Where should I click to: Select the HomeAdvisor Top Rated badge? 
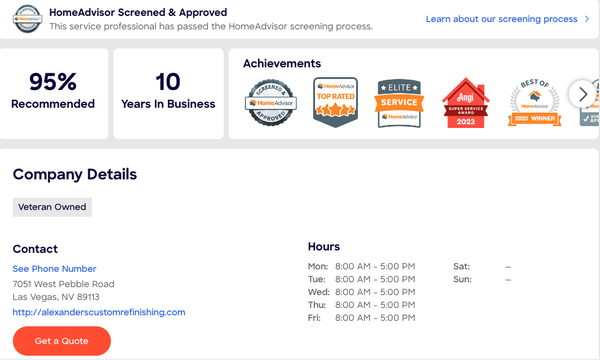coord(336,102)
